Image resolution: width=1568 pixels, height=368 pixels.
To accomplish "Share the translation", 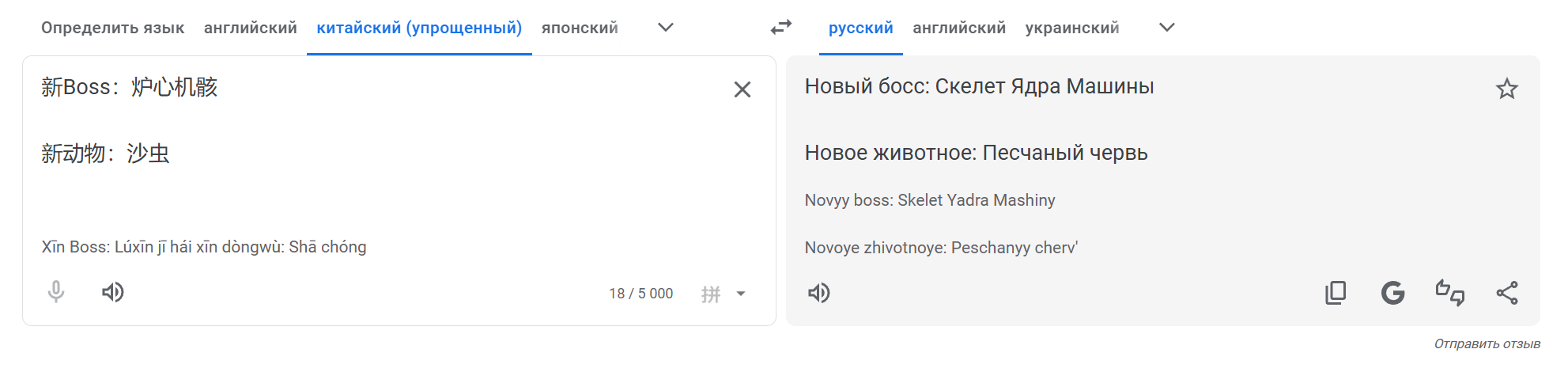I will pos(1507,293).
